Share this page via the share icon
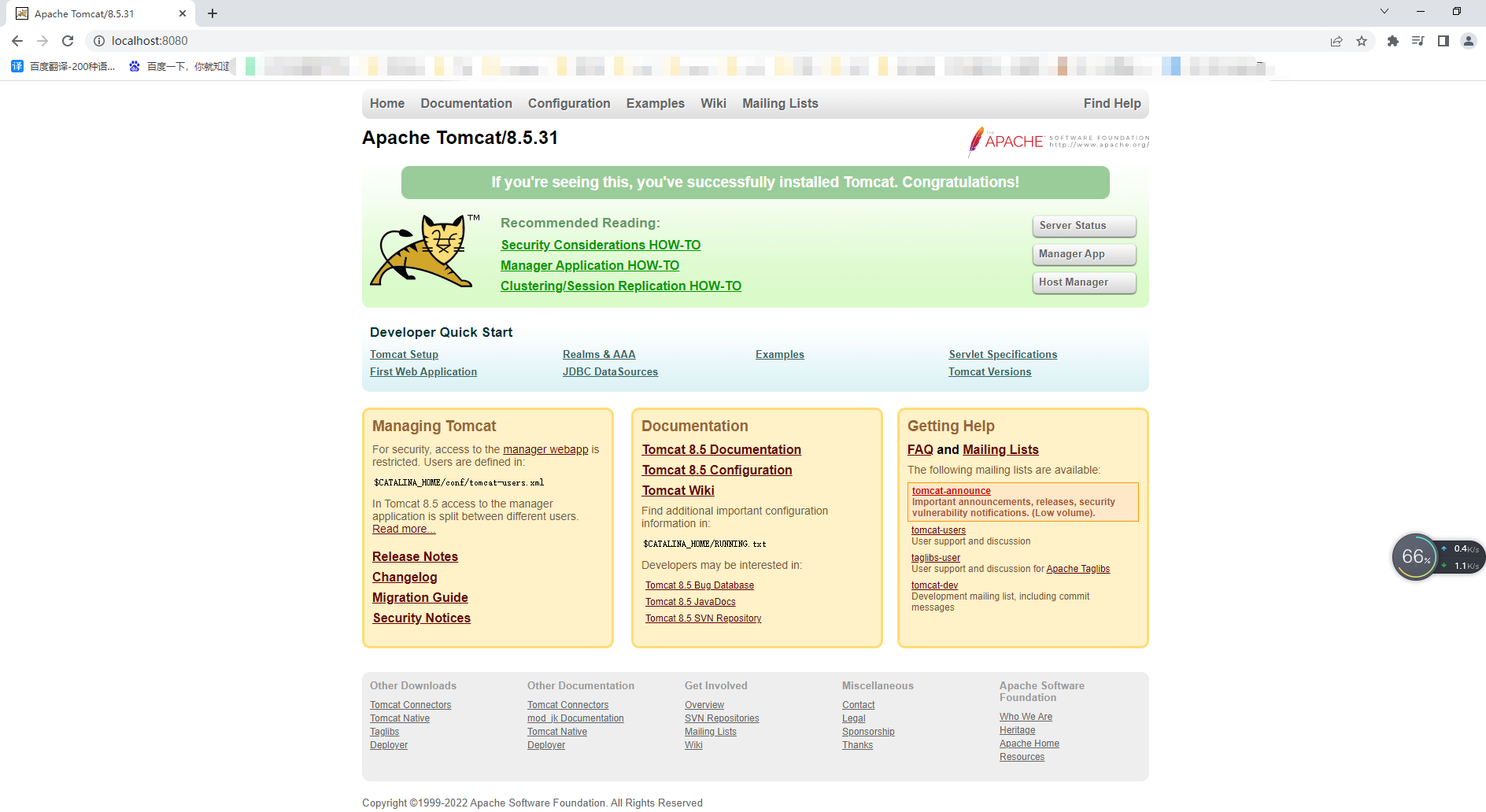This screenshot has width=1486, height=812. 1336,41
